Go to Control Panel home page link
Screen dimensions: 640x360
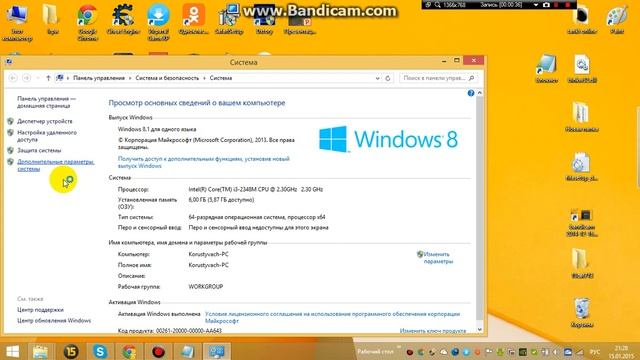click(x=46, y=102)
